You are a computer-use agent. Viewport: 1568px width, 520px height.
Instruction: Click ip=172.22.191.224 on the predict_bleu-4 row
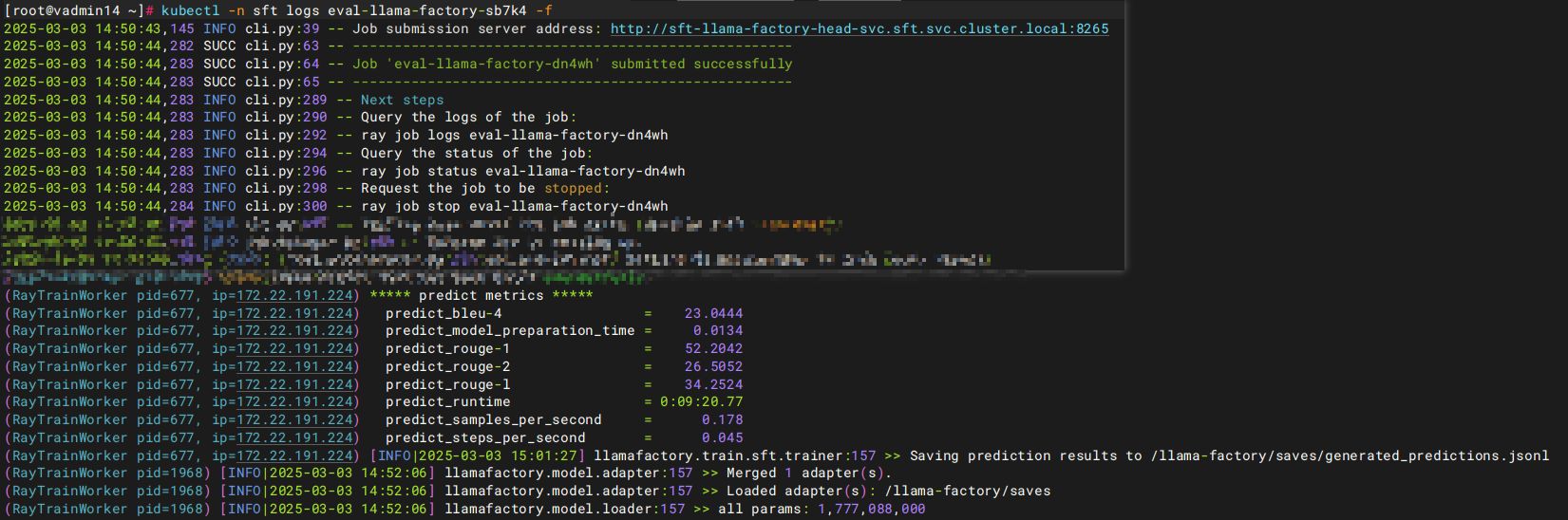pos(282,313)
